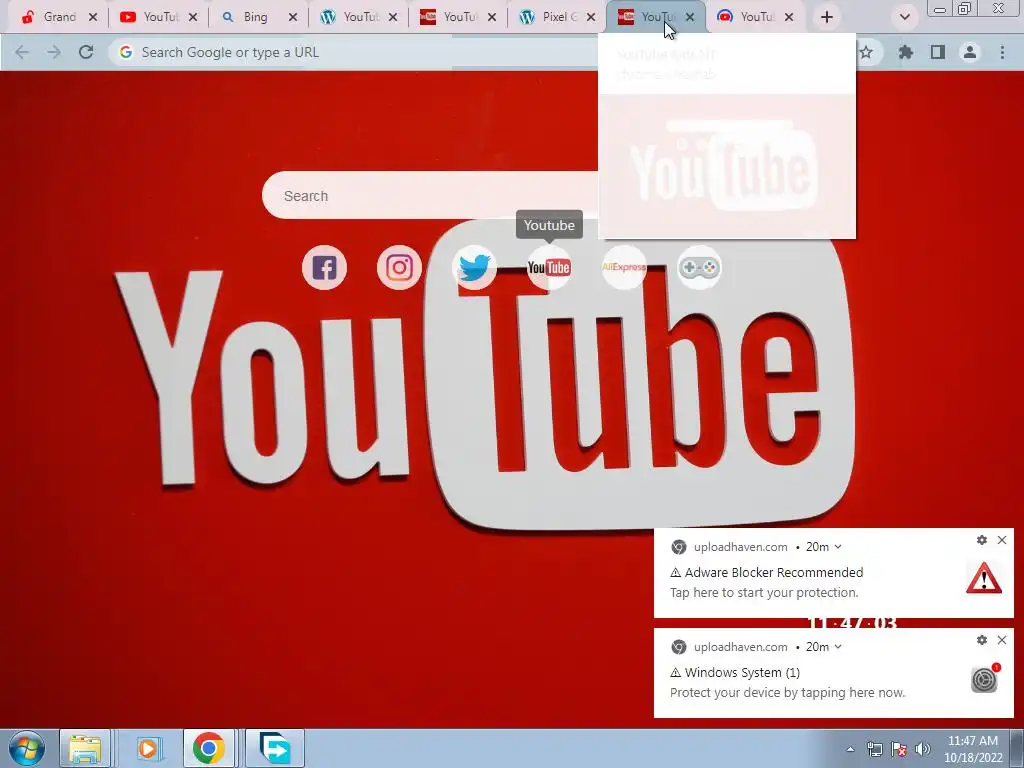This screenshot has height=768, width=1024.
Task: Open the game controller shortcut
Action: [699, 267]
